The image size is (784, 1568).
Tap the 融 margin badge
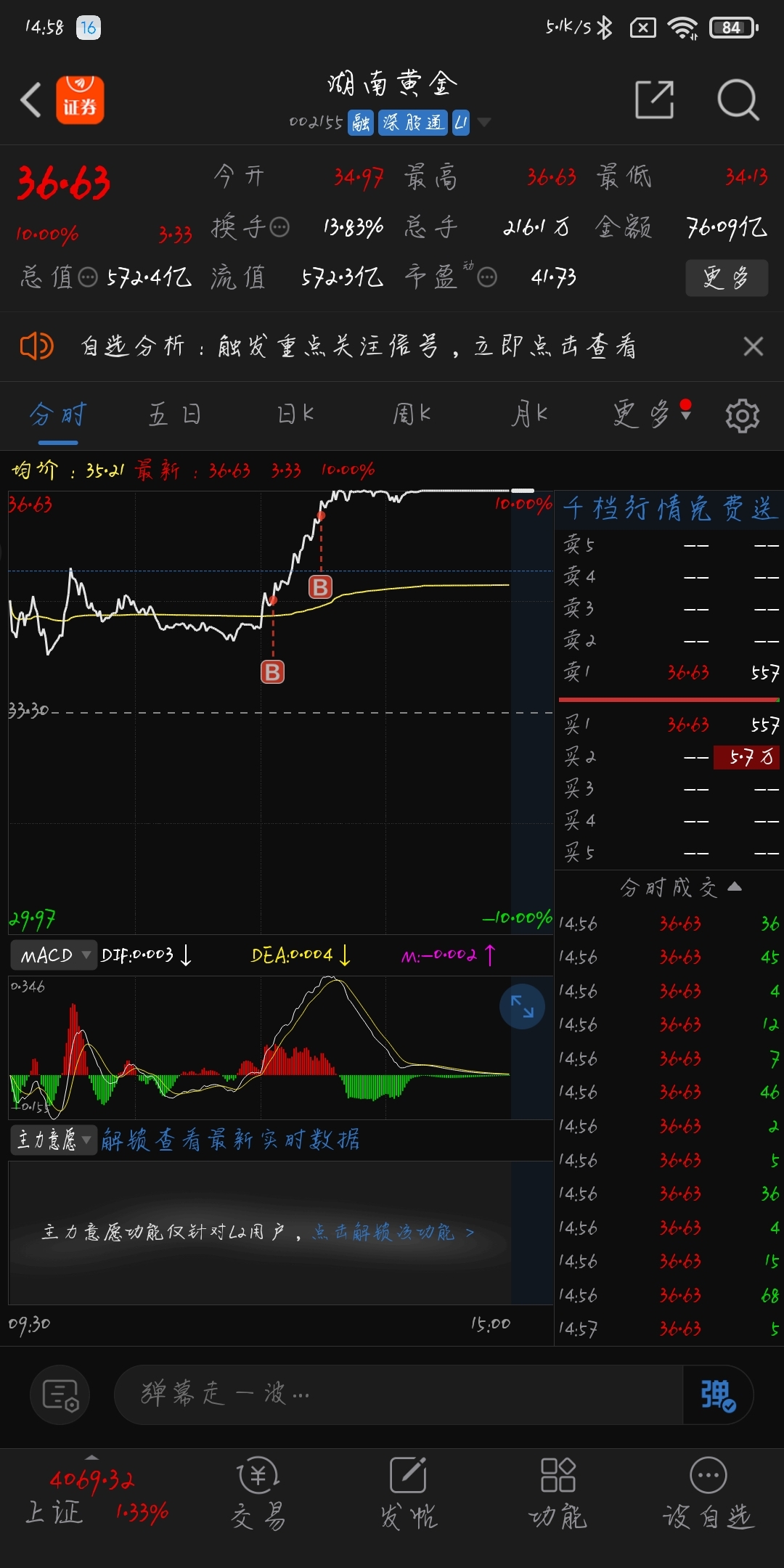361,123
